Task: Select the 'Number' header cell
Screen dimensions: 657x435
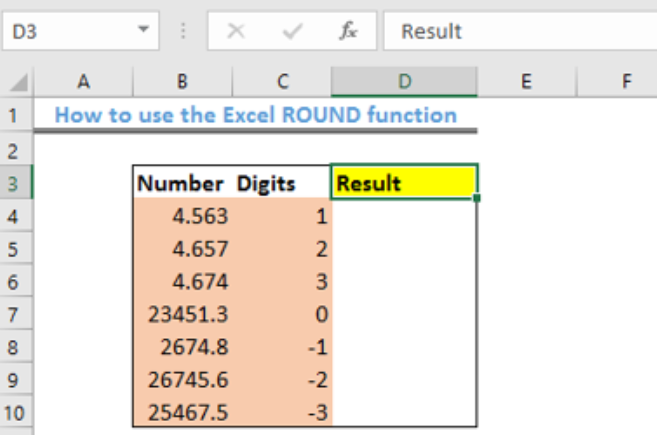Action: [183, 183]
